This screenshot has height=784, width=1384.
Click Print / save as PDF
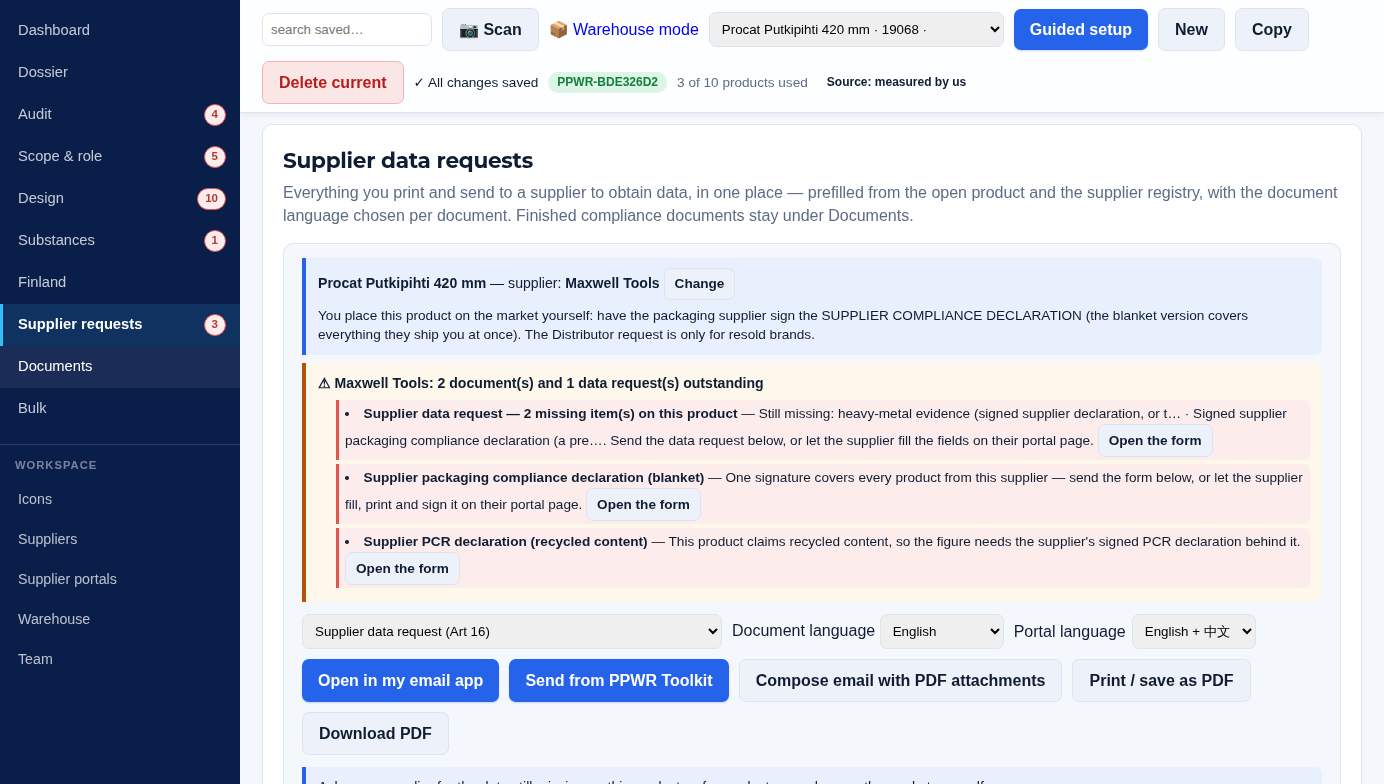1161,681
